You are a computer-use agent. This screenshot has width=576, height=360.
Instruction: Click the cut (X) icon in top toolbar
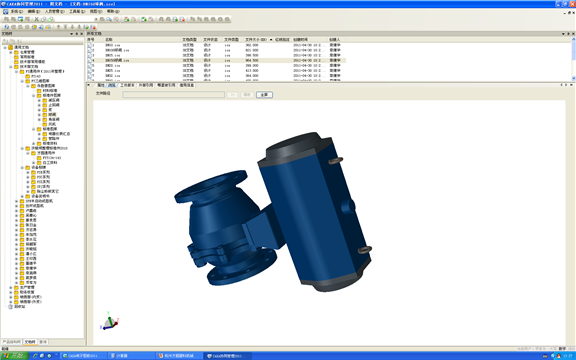(x=36, y=19)
